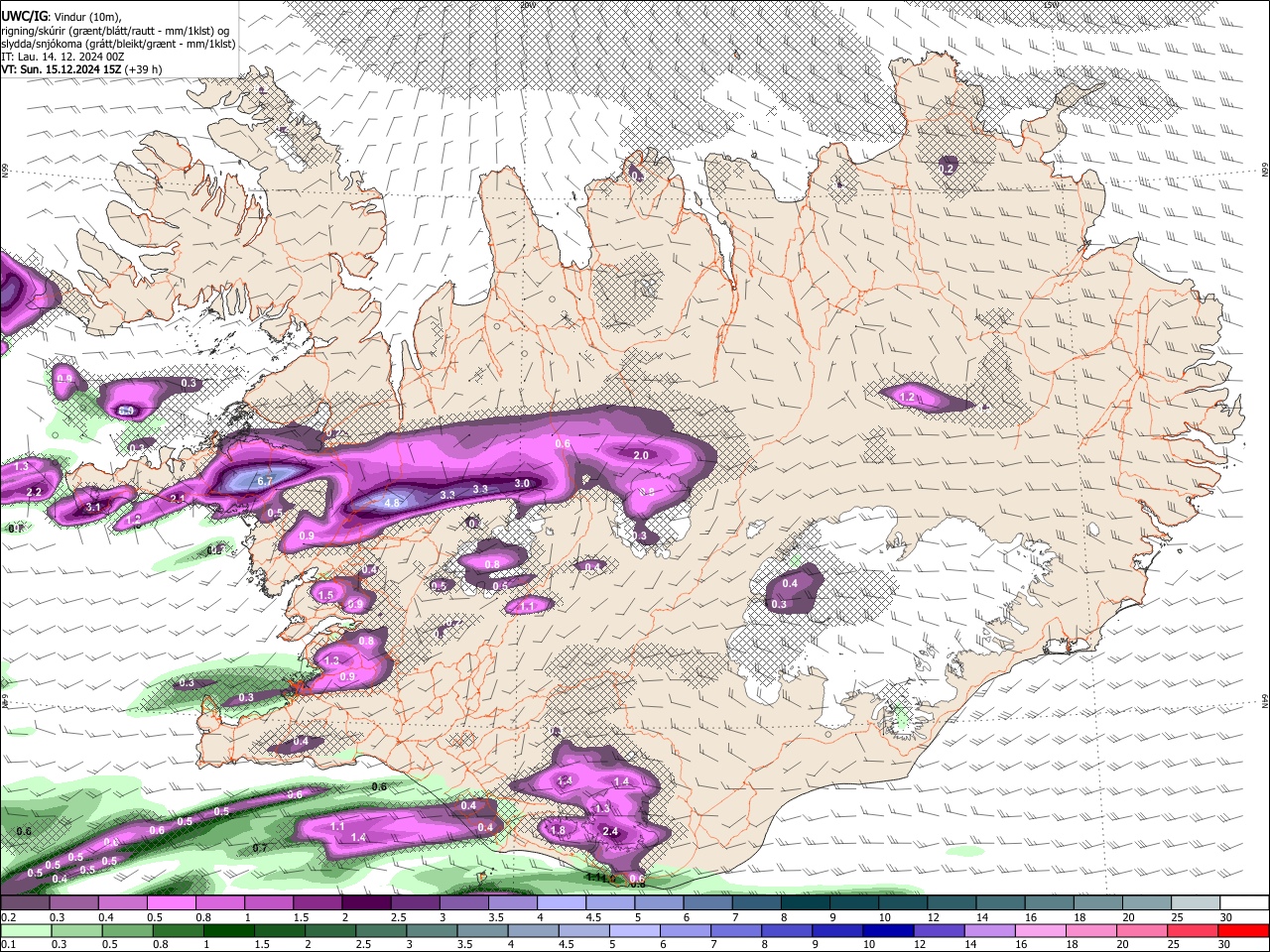Click the initial time 'IT: Lau. 14. 12. 2024 00Z'

click(63, 57)
